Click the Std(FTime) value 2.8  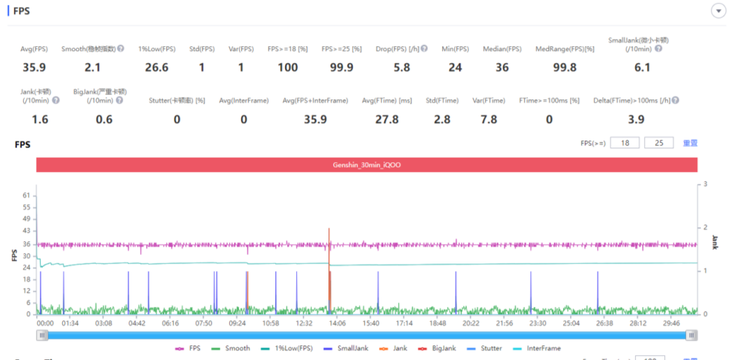[442, 120]
